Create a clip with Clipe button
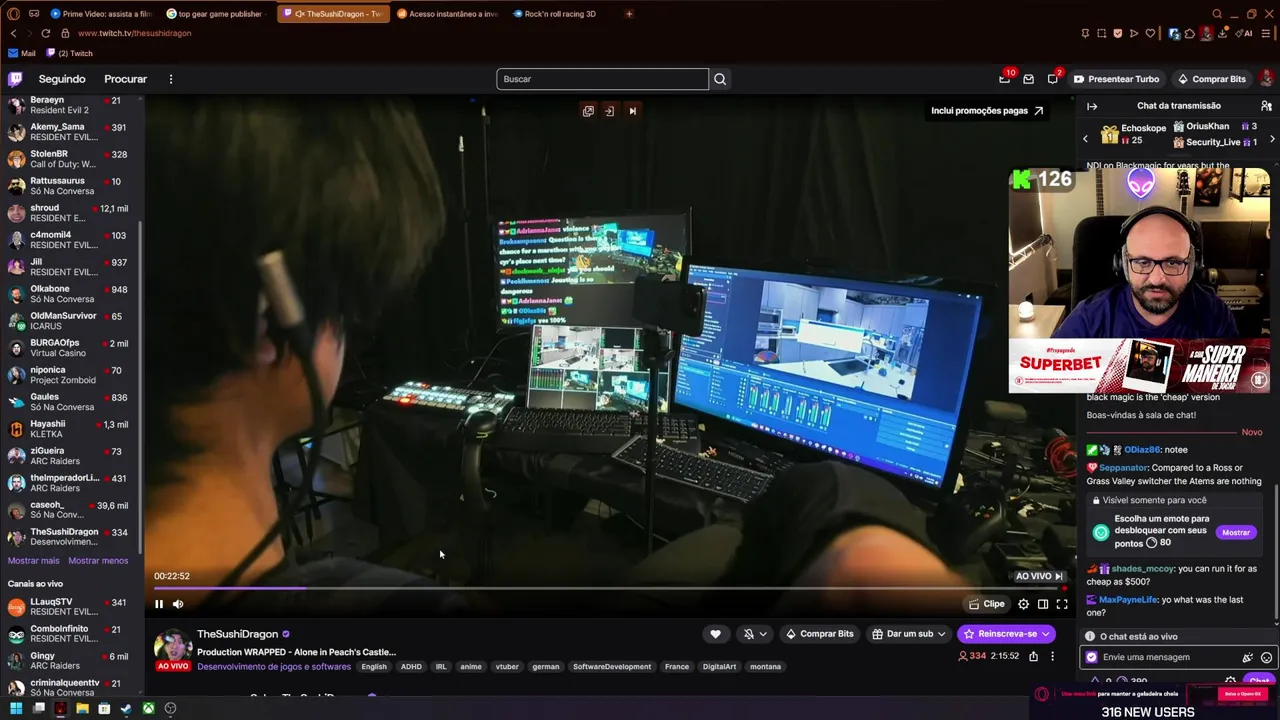Image resolution: width=1280 pixels, height=720 pixels. (987, 604)
